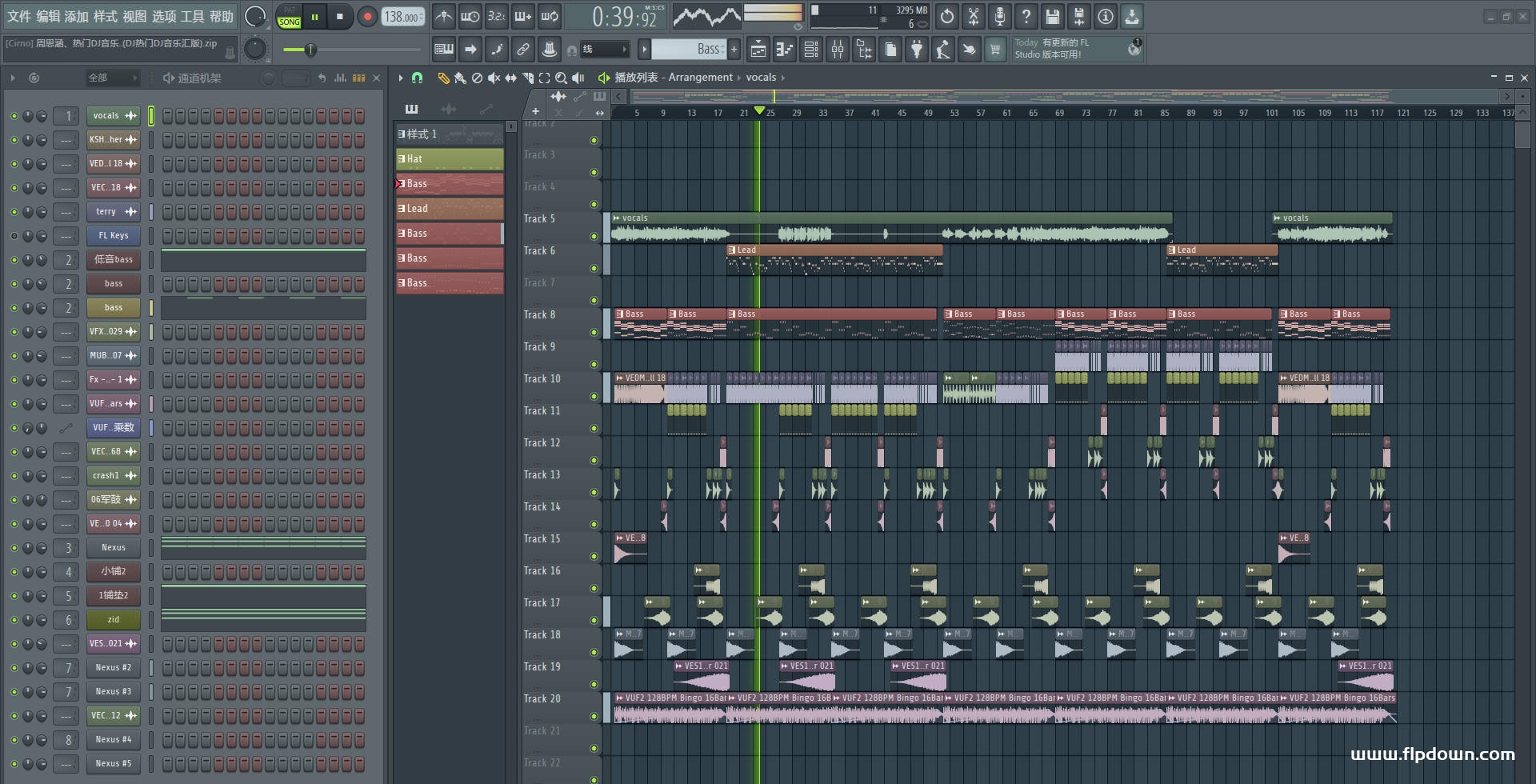Screen dimensions: 1536x784
Task: Adjust the vocals channel volume knob
Action: point(41,116)
